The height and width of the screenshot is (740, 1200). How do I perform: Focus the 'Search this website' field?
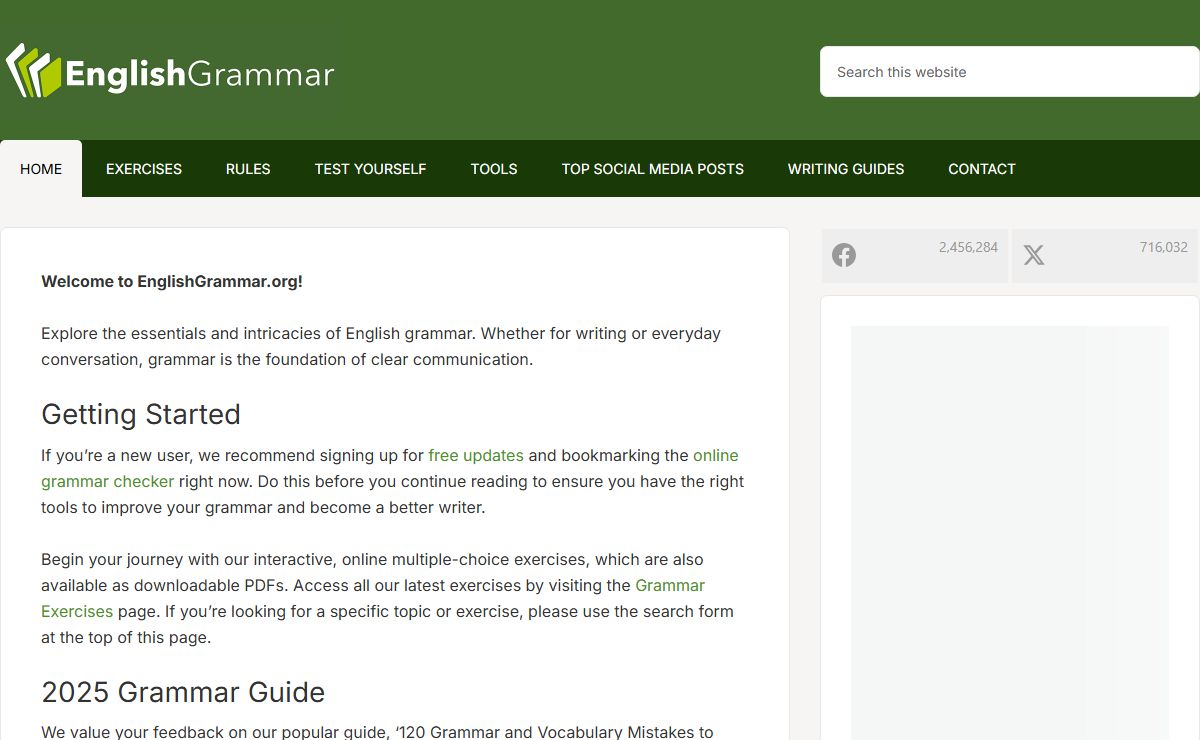(x=1008, y=72)
